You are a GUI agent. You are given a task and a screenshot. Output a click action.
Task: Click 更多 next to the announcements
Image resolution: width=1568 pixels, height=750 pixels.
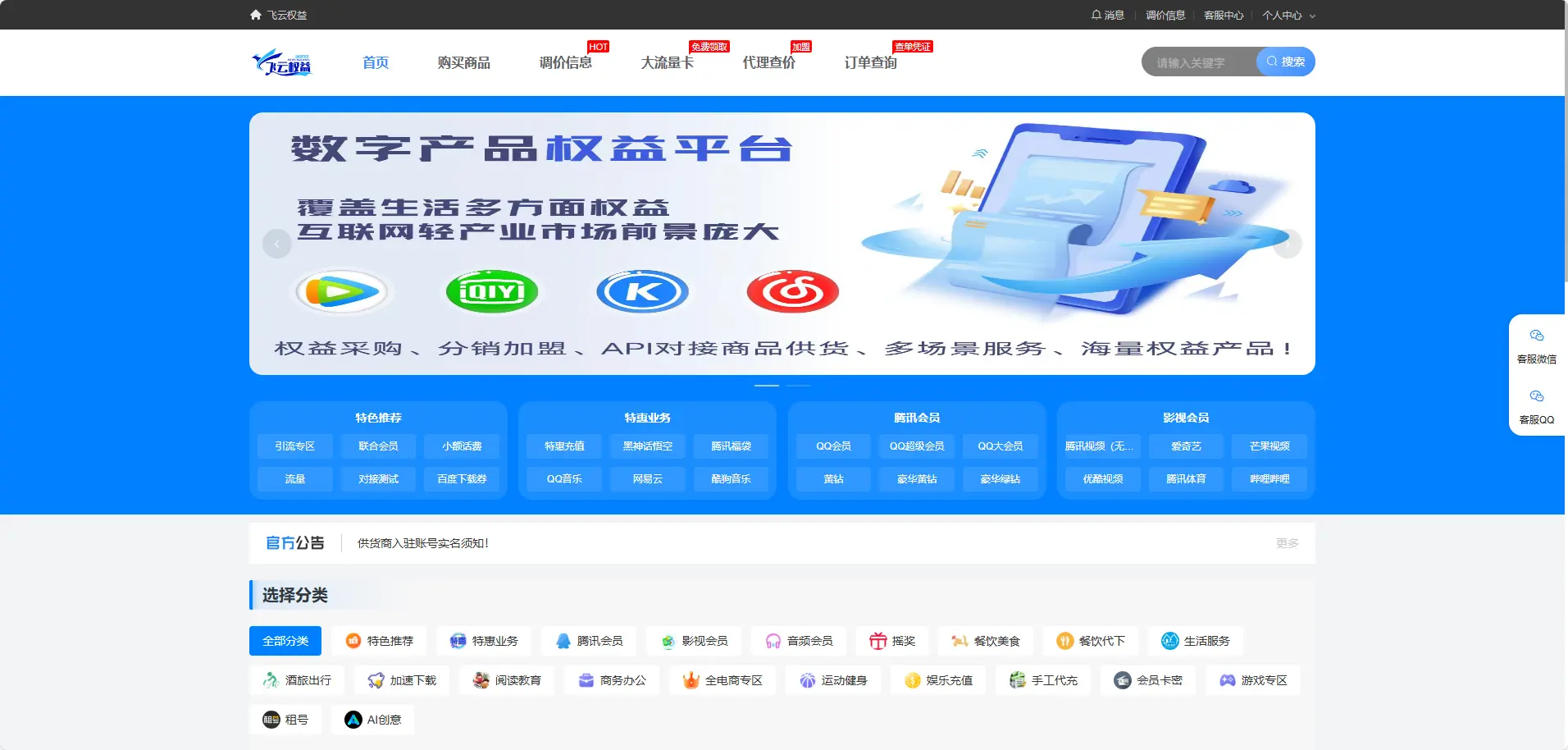coord(1286,542)
